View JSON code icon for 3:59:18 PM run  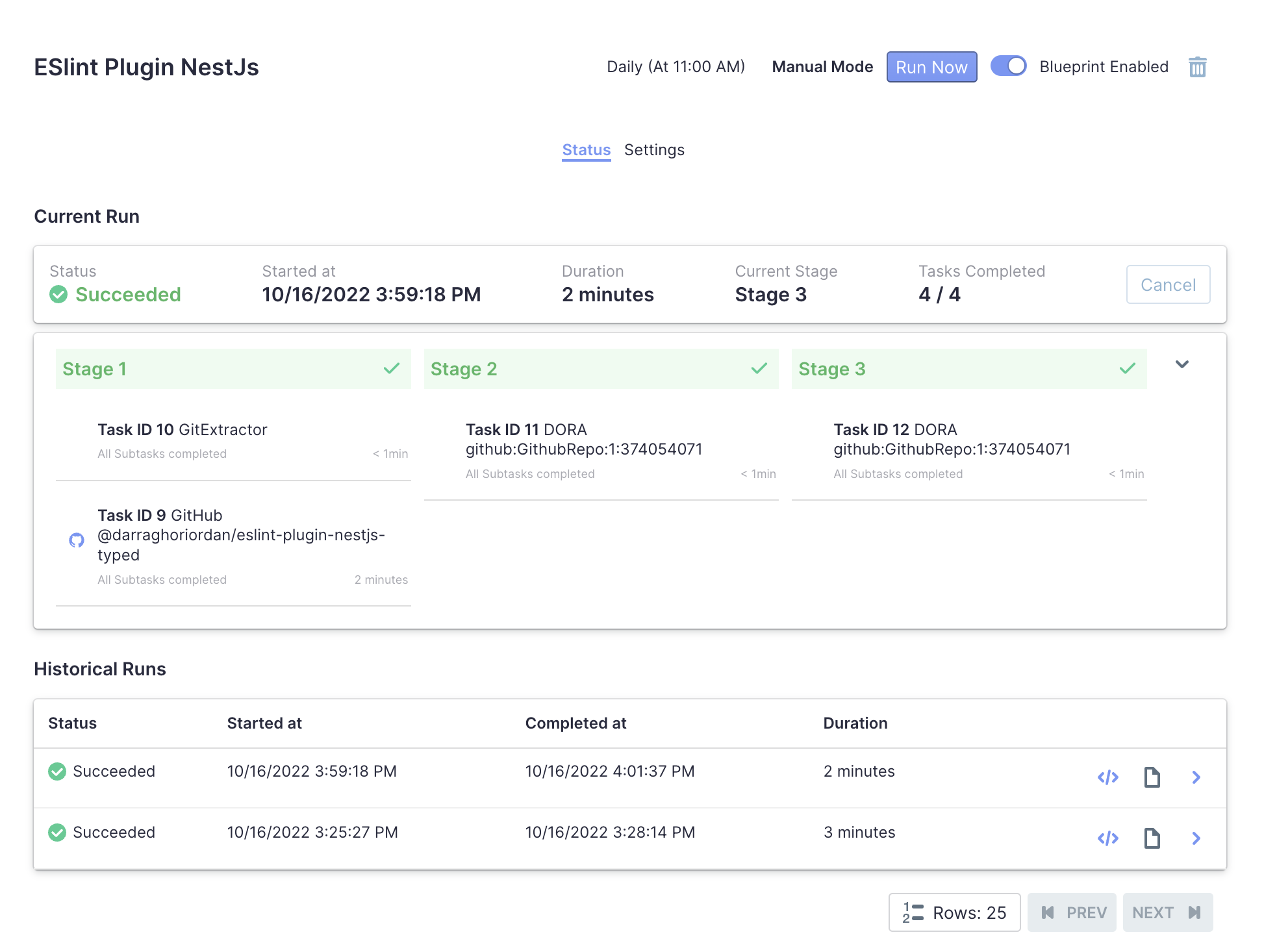[x=1108, y=777]
